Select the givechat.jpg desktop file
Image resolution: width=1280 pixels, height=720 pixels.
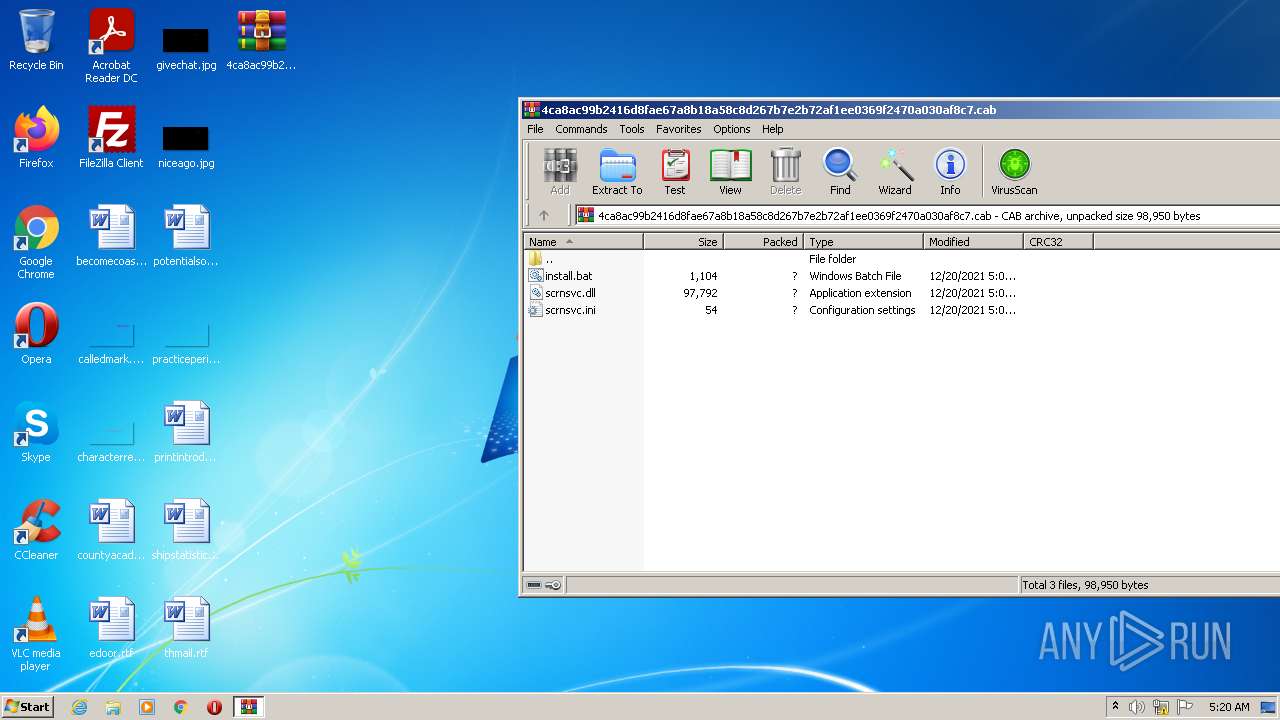[186, 49]
